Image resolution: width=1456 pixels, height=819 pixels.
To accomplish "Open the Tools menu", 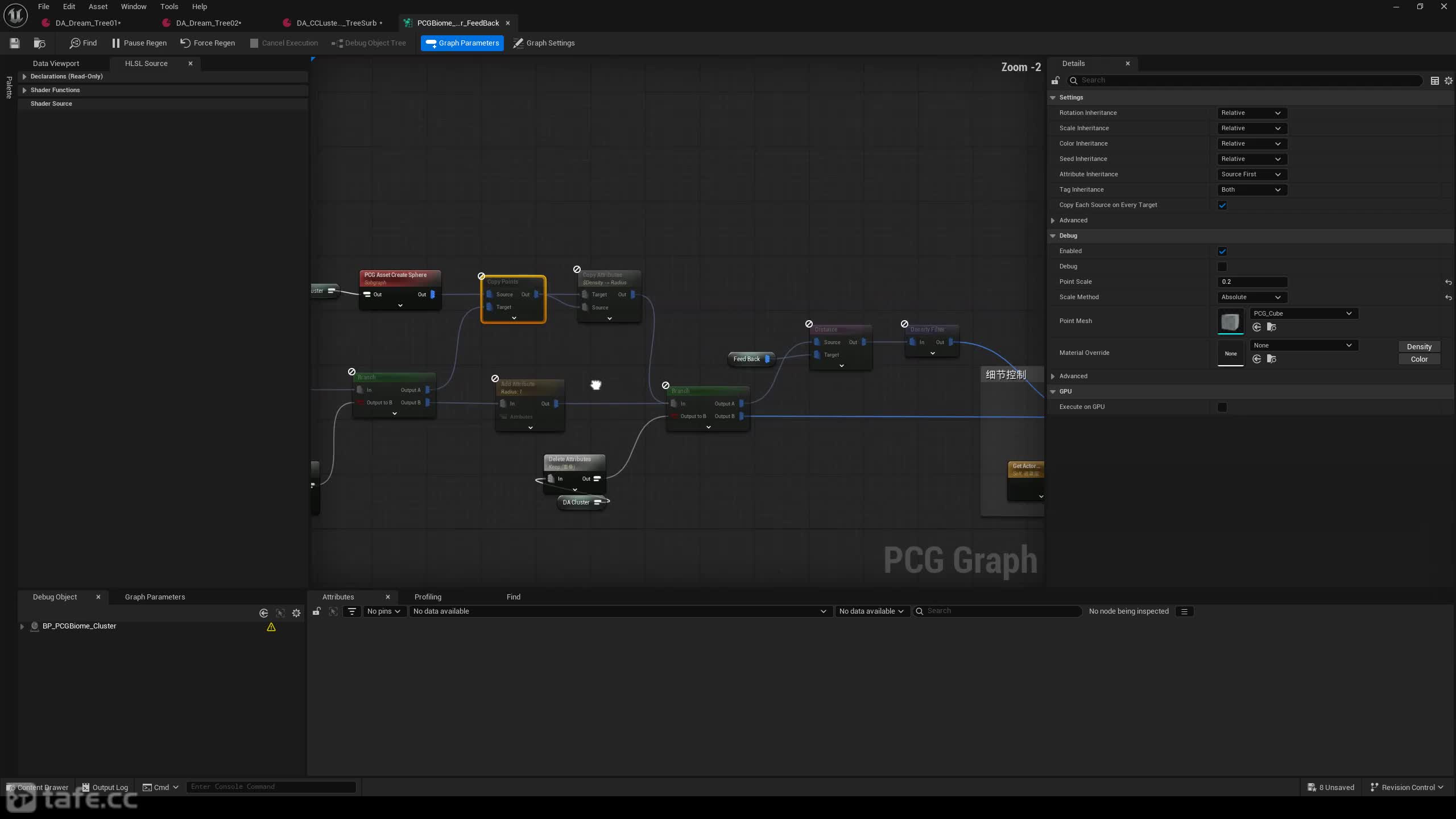I will click(x=169, y=7).
